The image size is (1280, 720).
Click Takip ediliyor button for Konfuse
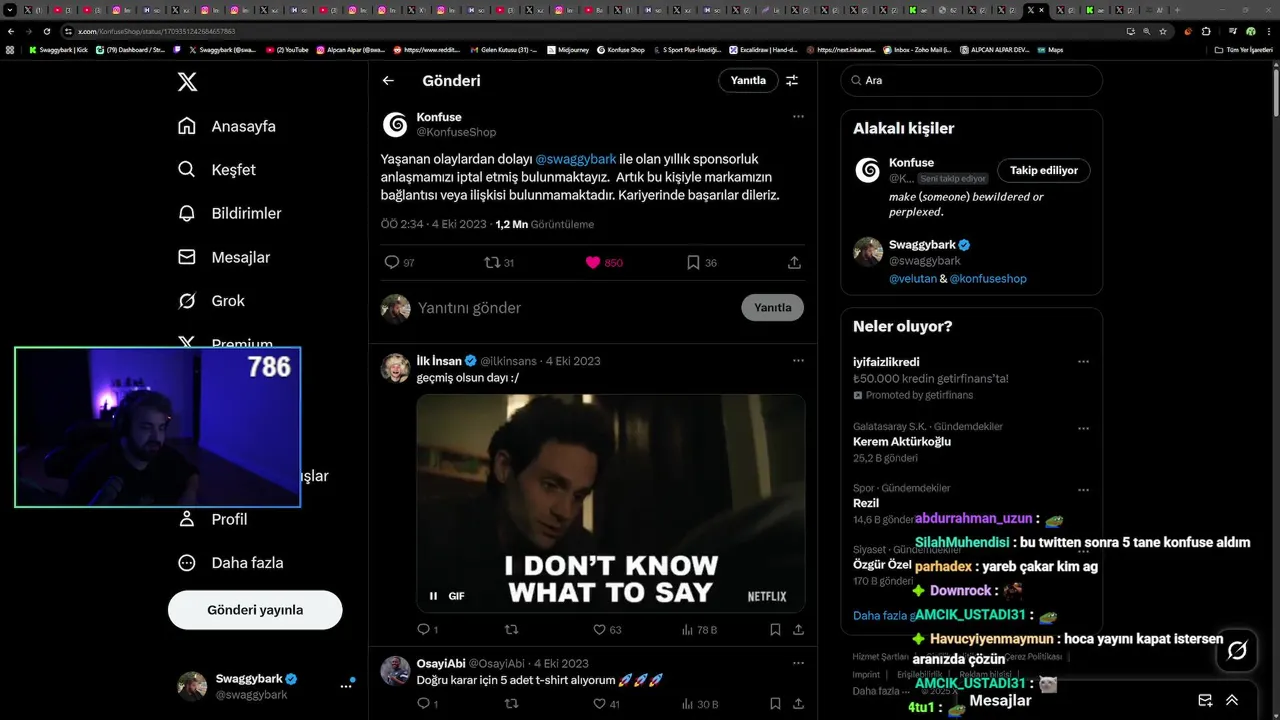(x=1043, y=170)
